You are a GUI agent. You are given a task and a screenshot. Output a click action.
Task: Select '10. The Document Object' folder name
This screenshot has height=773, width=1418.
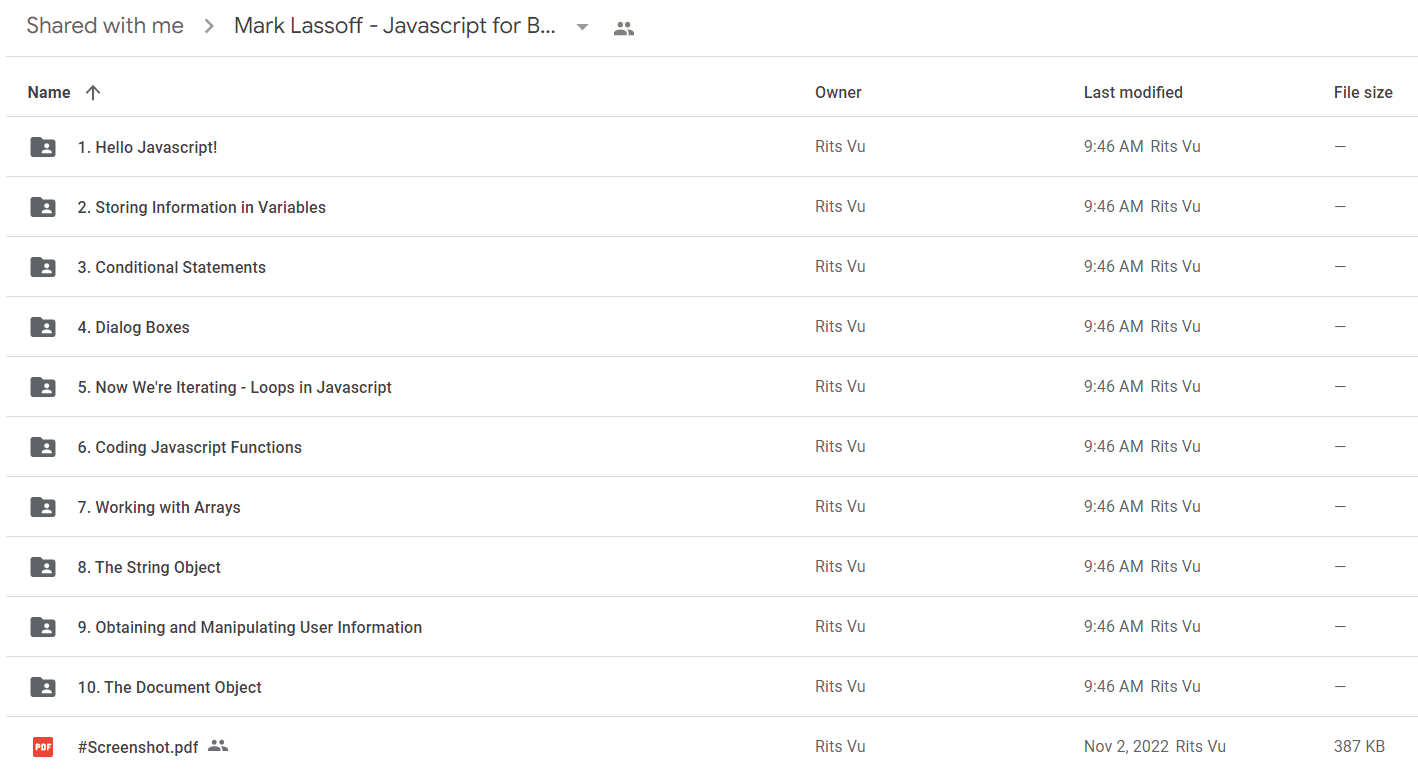click(170, 687)
